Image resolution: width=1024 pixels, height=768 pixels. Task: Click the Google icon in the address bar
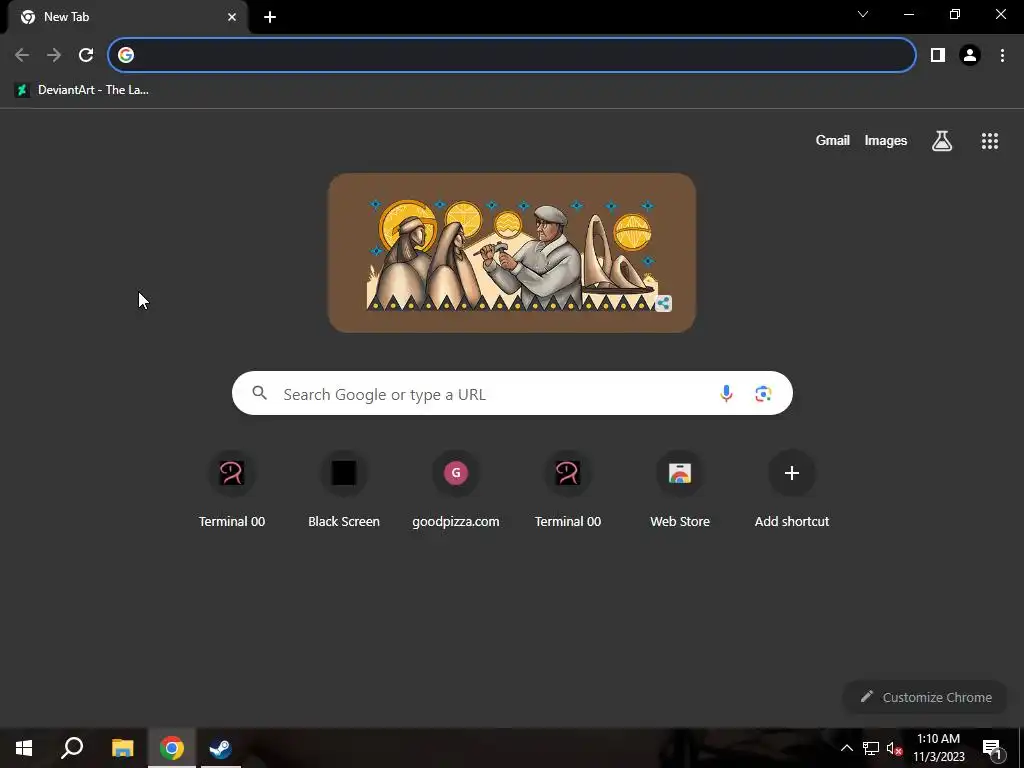(126, 55)
